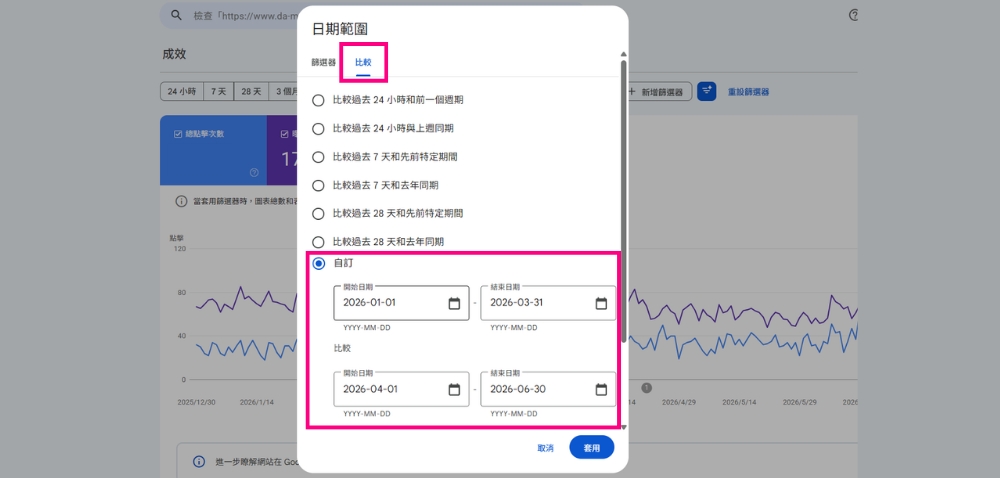Select the 7 天 range chip
Viewport: 1000px width, 478px height.
pyautogui.click(x=219, y=92)
